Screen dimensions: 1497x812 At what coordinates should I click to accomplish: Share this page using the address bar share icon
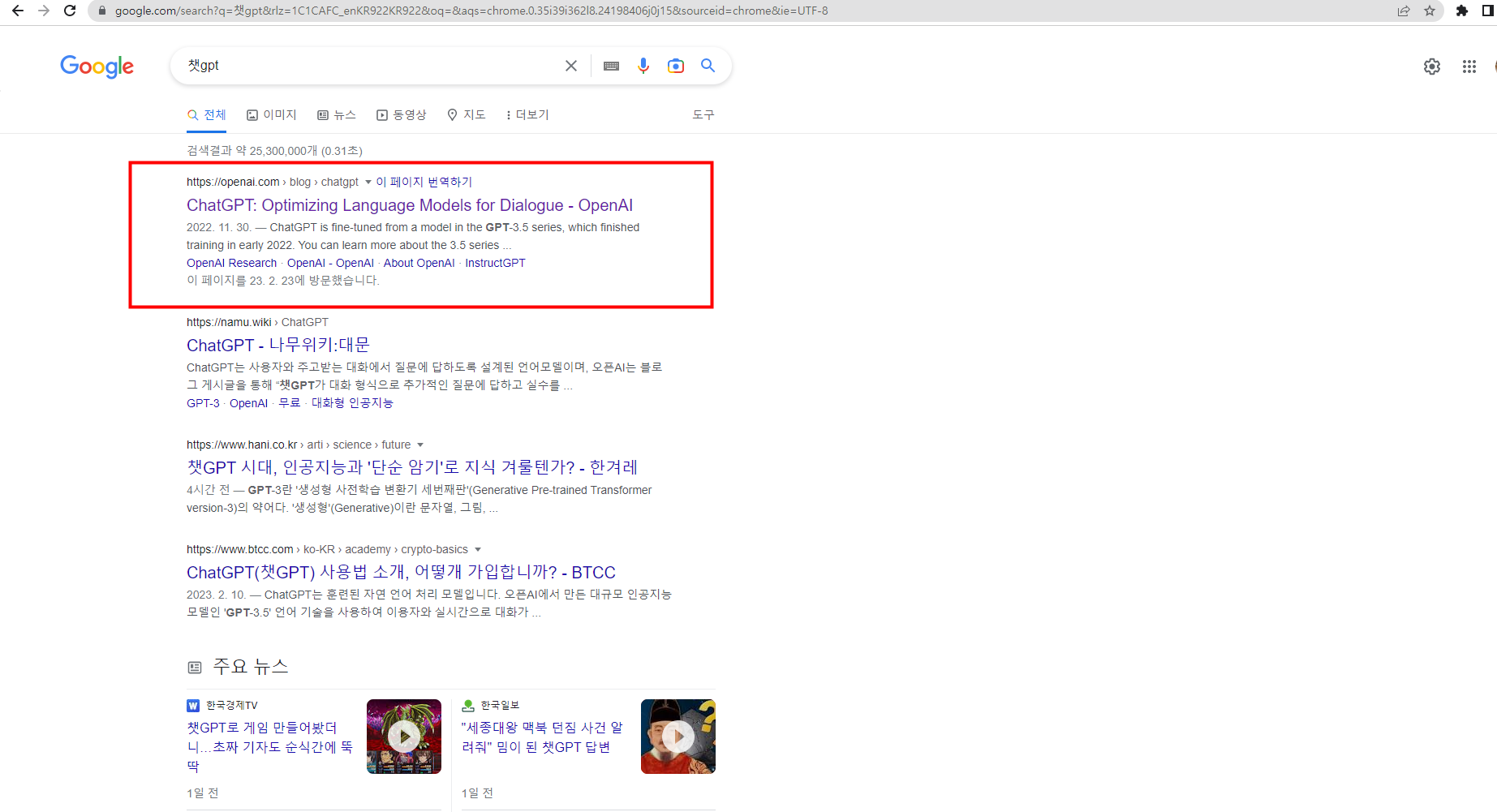(1404, 11)
